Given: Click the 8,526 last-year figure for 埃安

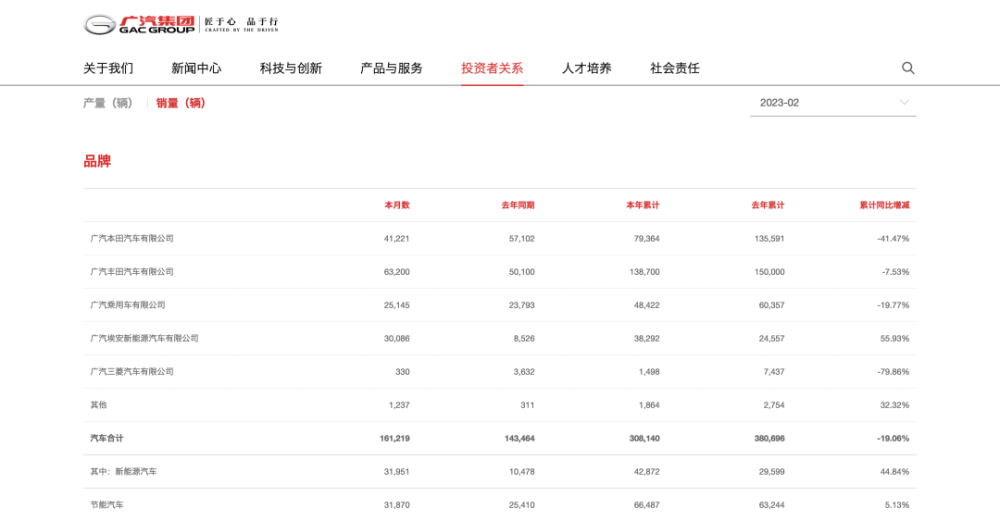Looking at the screenshot, I should click(x=524, y=338).
